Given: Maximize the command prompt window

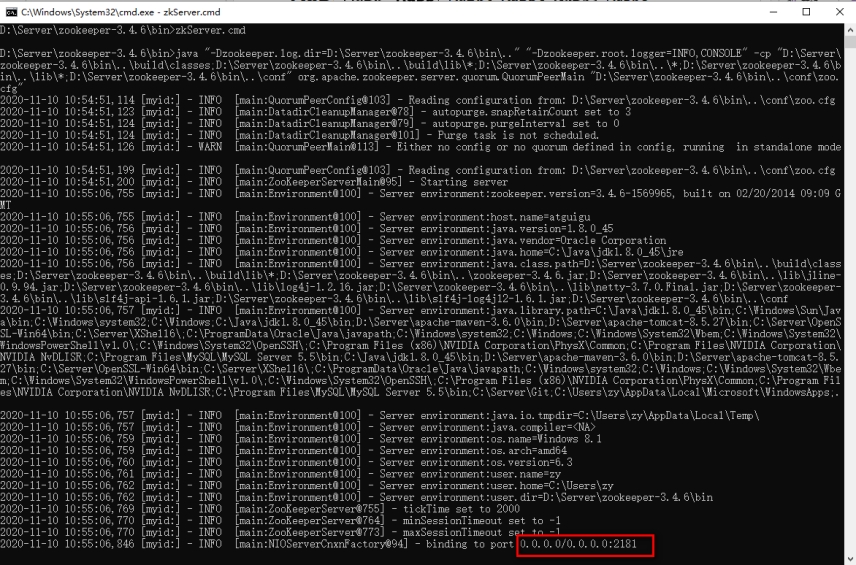Looking at the screenshot, I should pos(808,12).
